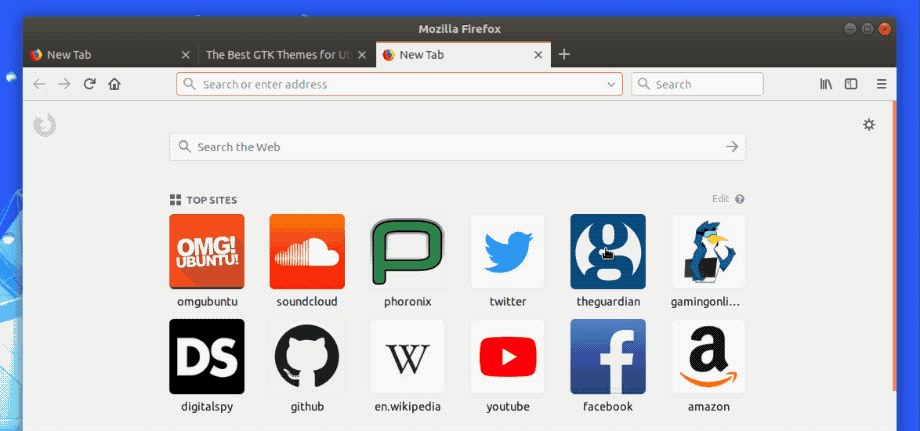Open the Library icon in toolbar

click(826, 84)
